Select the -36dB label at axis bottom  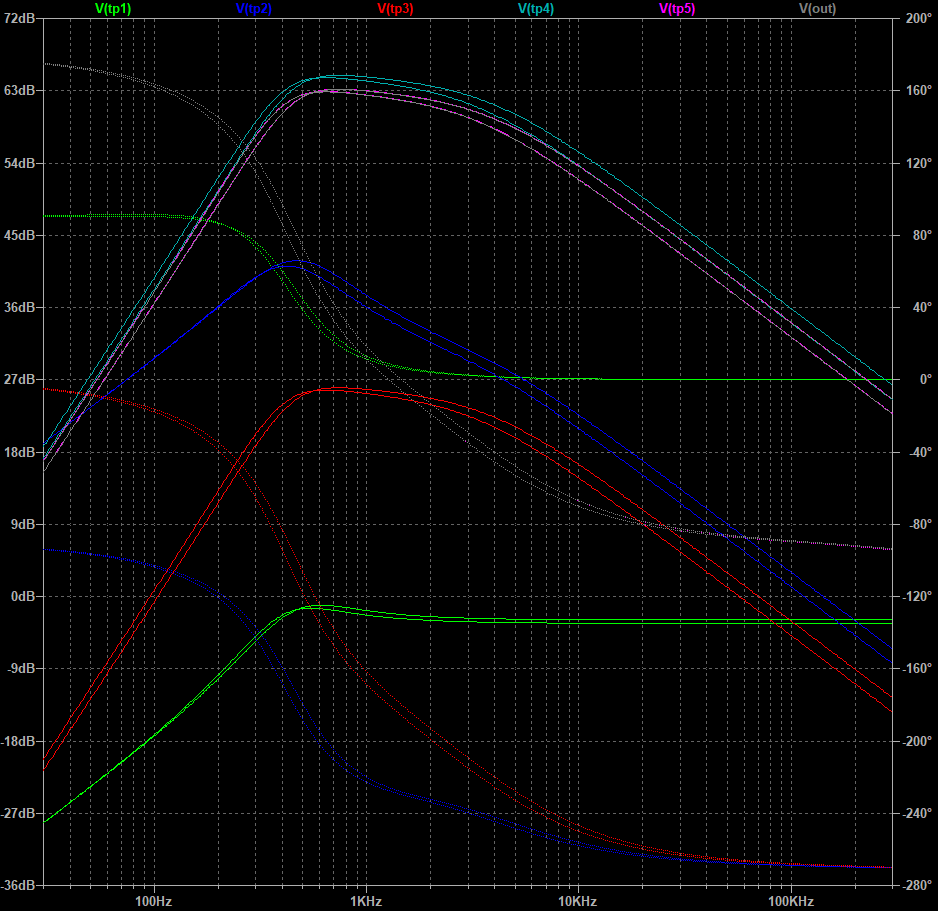pos(19,886)
